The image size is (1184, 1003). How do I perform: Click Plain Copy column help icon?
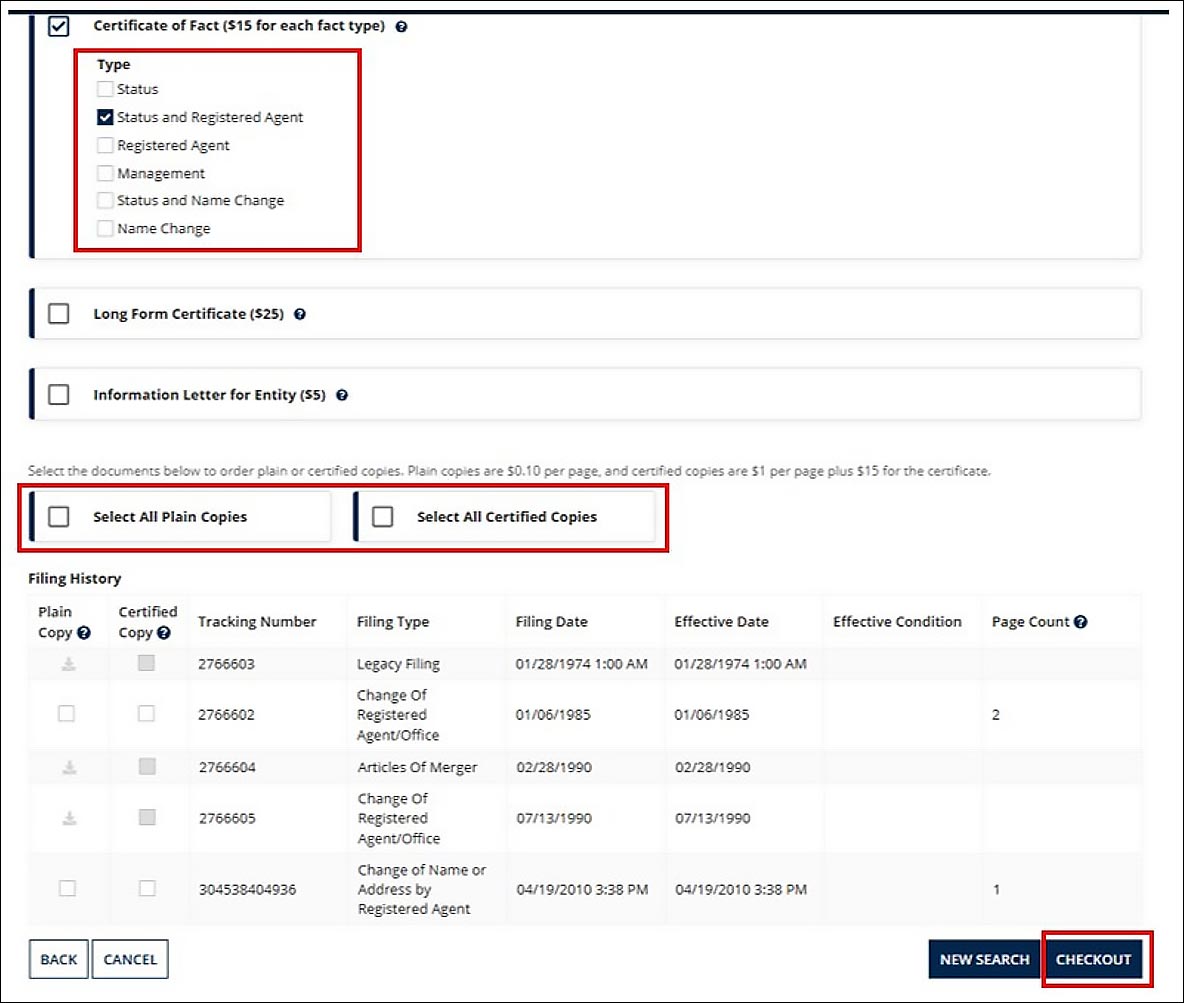(x=84, y=633)
